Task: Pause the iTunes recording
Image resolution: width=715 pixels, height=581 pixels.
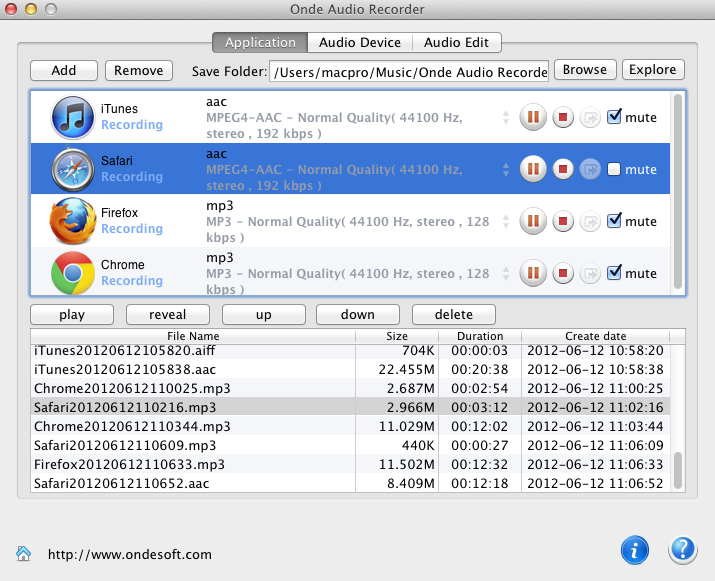Action: coord(533,118)
